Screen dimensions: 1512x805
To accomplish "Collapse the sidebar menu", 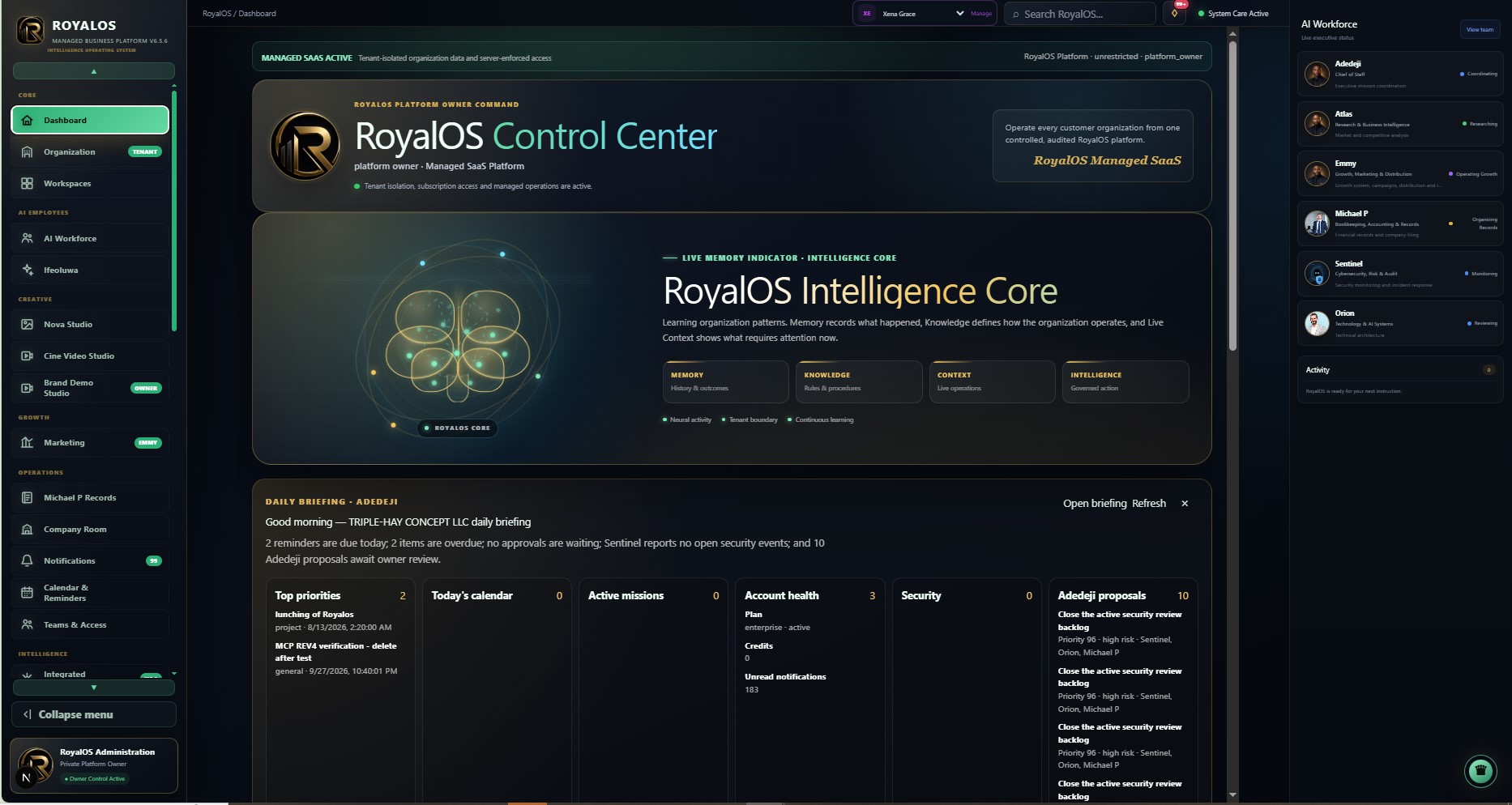I will 94,714.
